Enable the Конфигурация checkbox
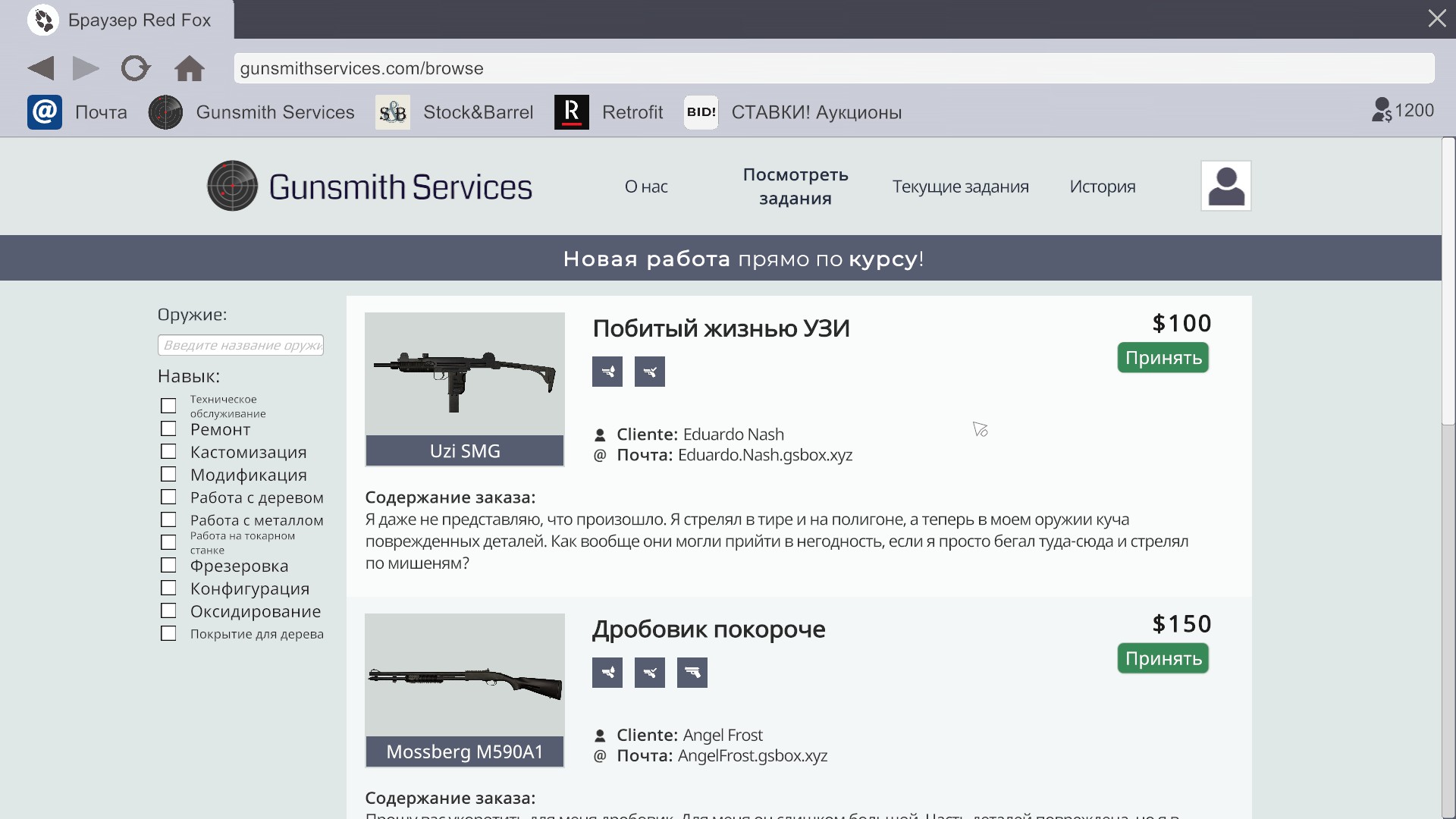This screenshot has height=819, width=1456. (x=168, y=588)
